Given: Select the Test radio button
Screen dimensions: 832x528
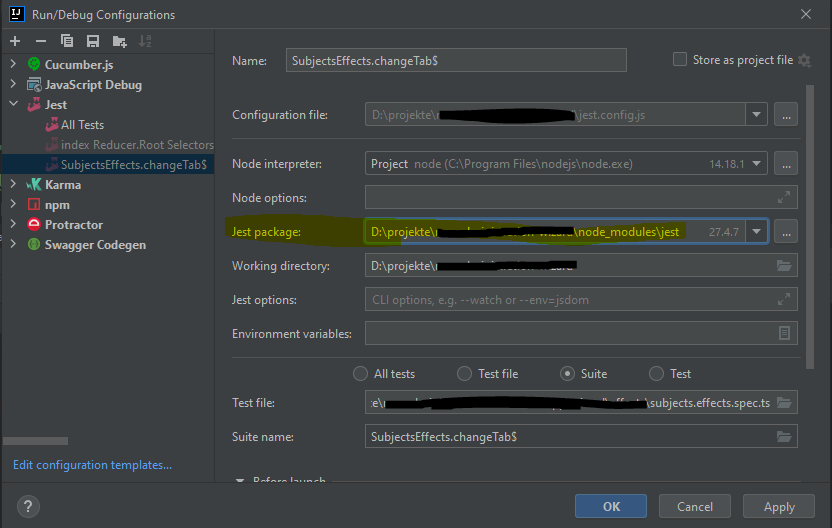Looking at the screenshot, I should (656, 374).
